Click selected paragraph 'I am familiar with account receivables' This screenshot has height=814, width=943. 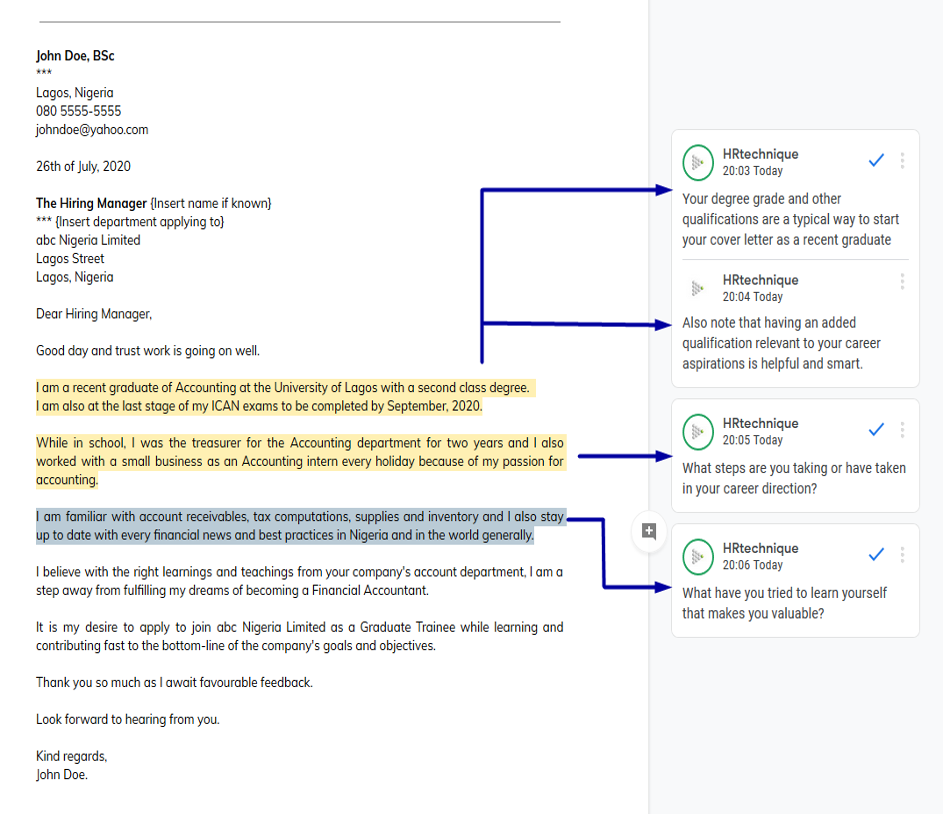coord(299,526)
